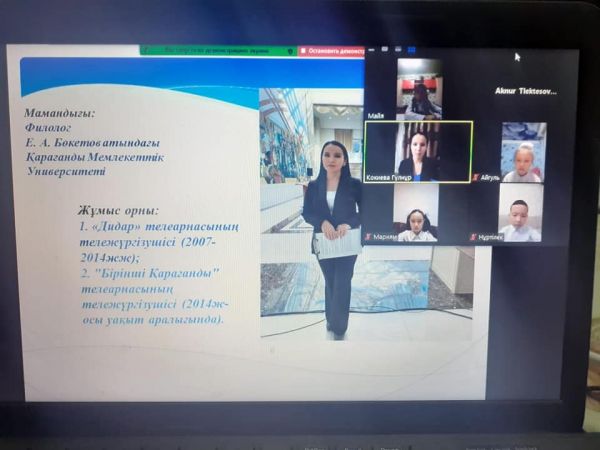The width and height of the screenshot is (600, 450).
Task: Select Айгуль's video thumbnail
Action: coord(522,150)
